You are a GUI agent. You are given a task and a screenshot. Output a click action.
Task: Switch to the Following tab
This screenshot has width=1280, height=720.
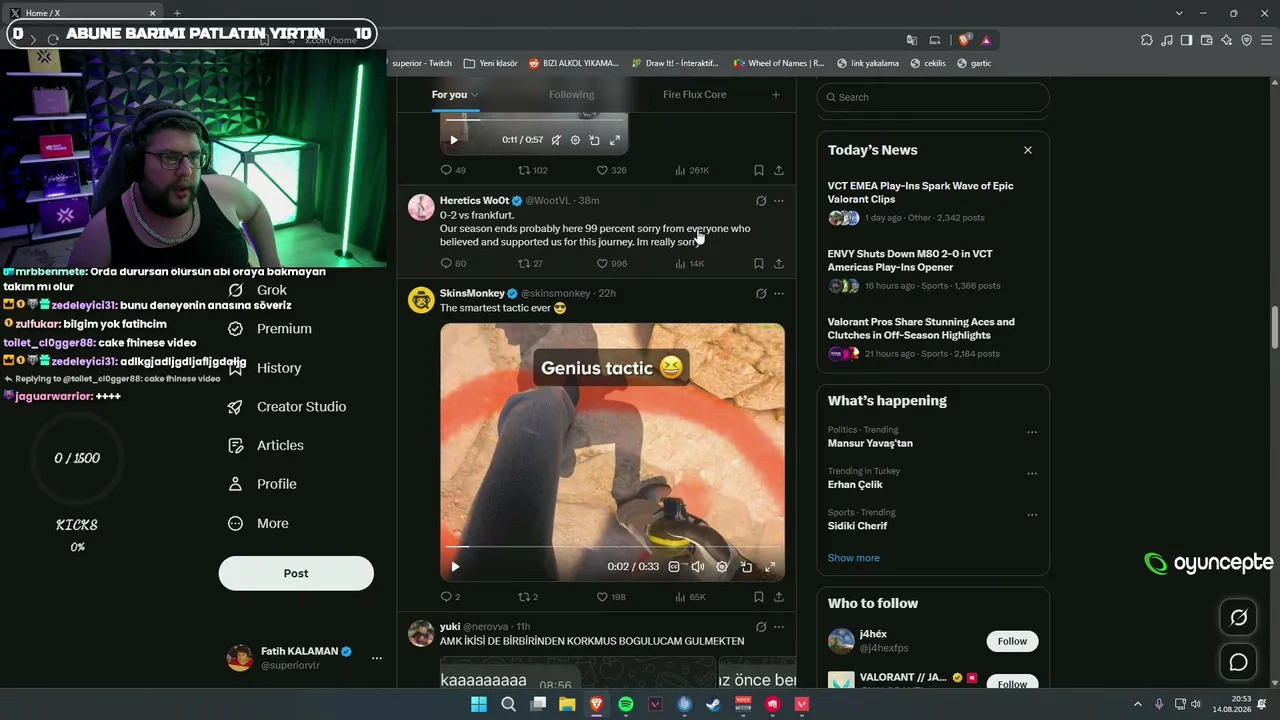click(571, 95)
